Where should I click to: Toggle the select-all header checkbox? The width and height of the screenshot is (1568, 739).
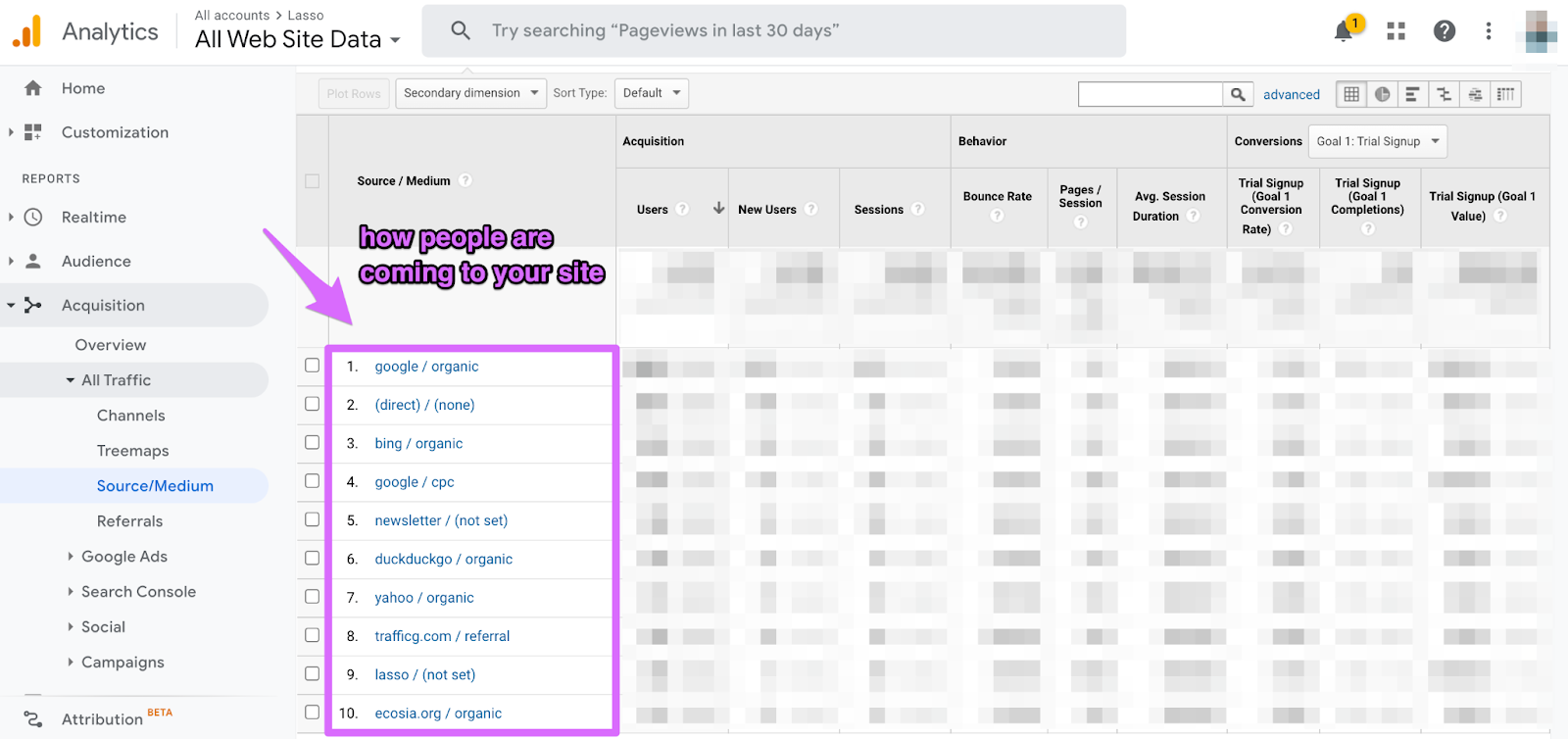[x=312, y=181]
